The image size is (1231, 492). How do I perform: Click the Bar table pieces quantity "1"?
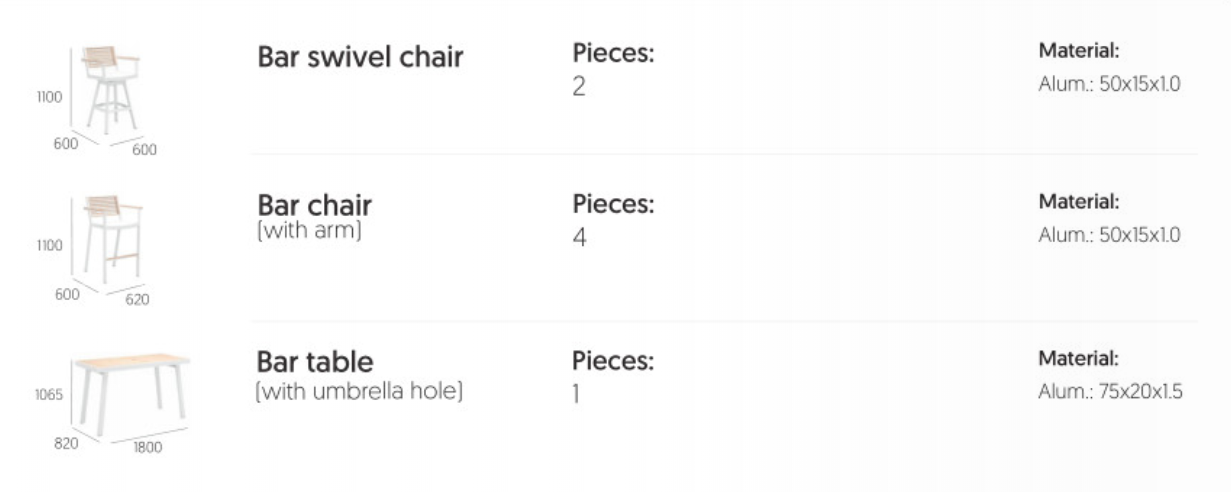click(576, 395)
